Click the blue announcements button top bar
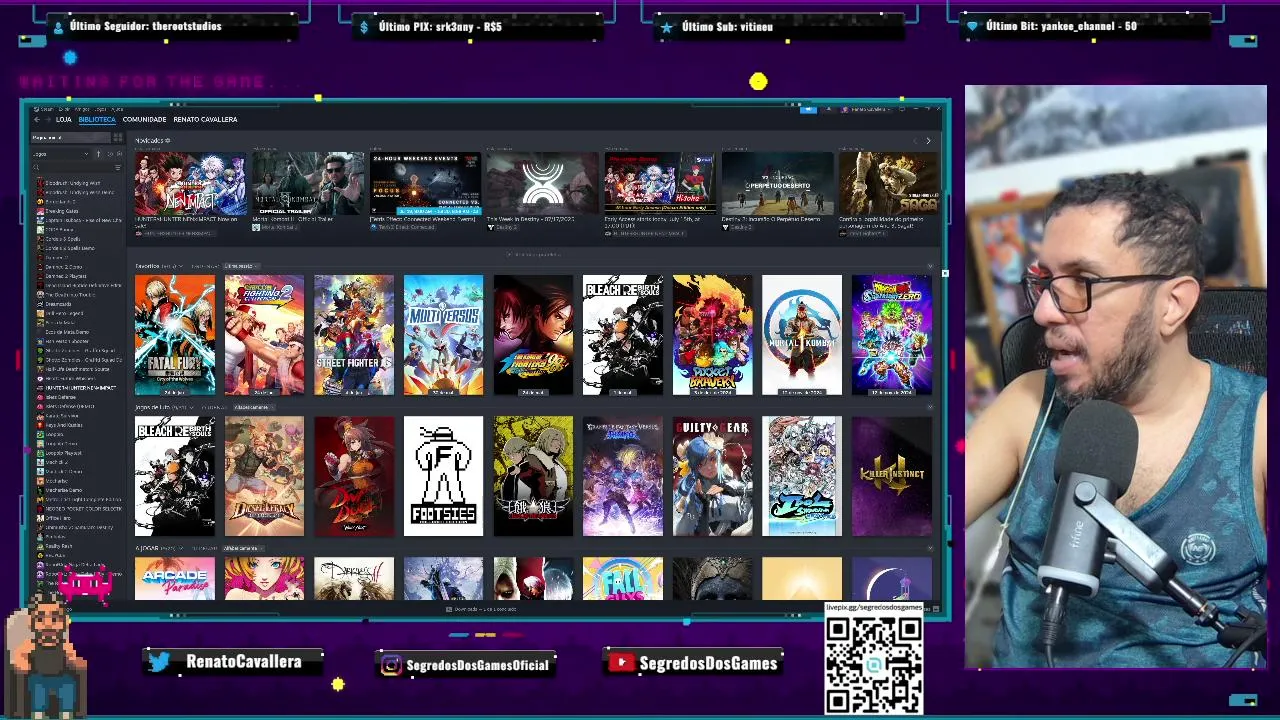 click(808, 109)
